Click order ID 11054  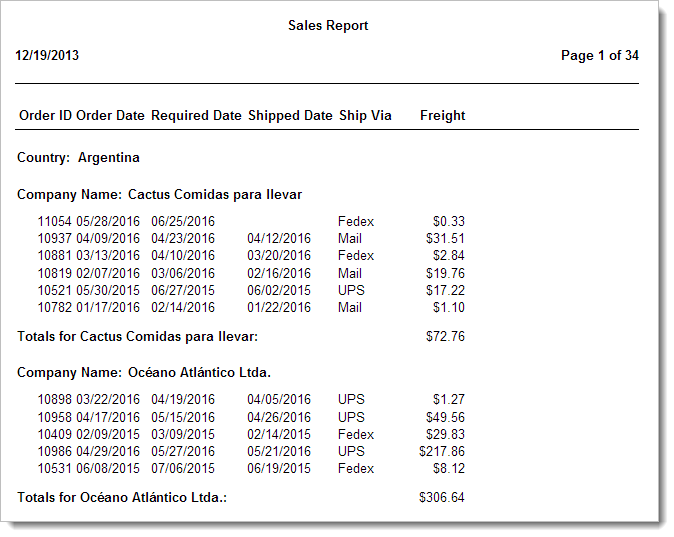54,221
